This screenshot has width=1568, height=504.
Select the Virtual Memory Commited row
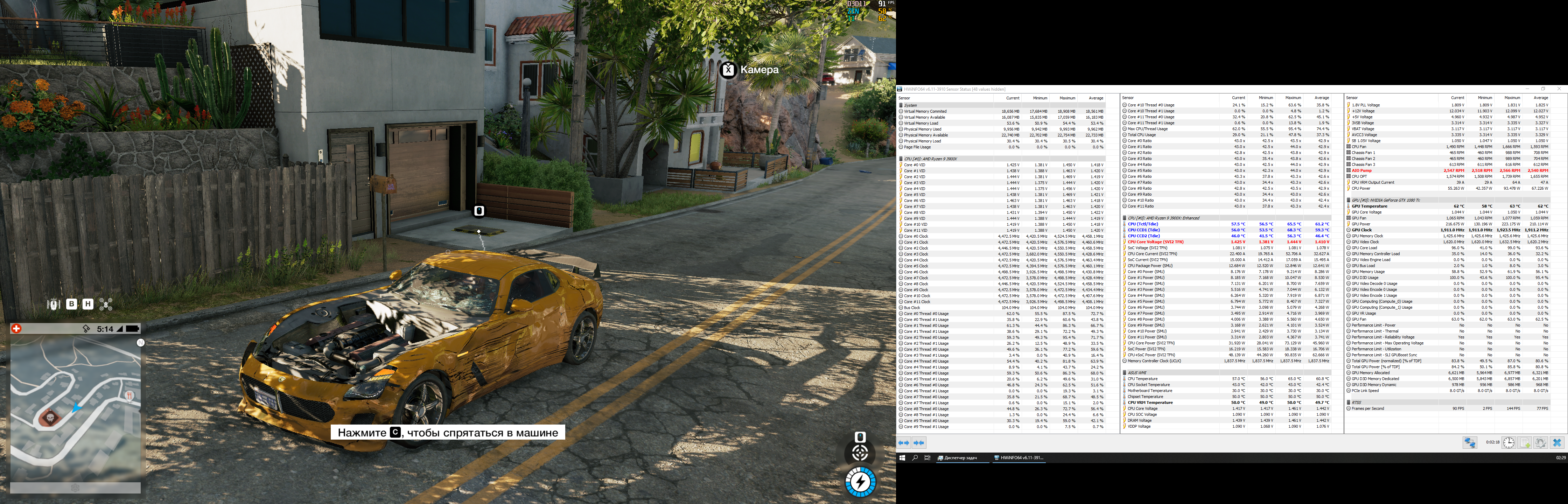coord(925,111)
